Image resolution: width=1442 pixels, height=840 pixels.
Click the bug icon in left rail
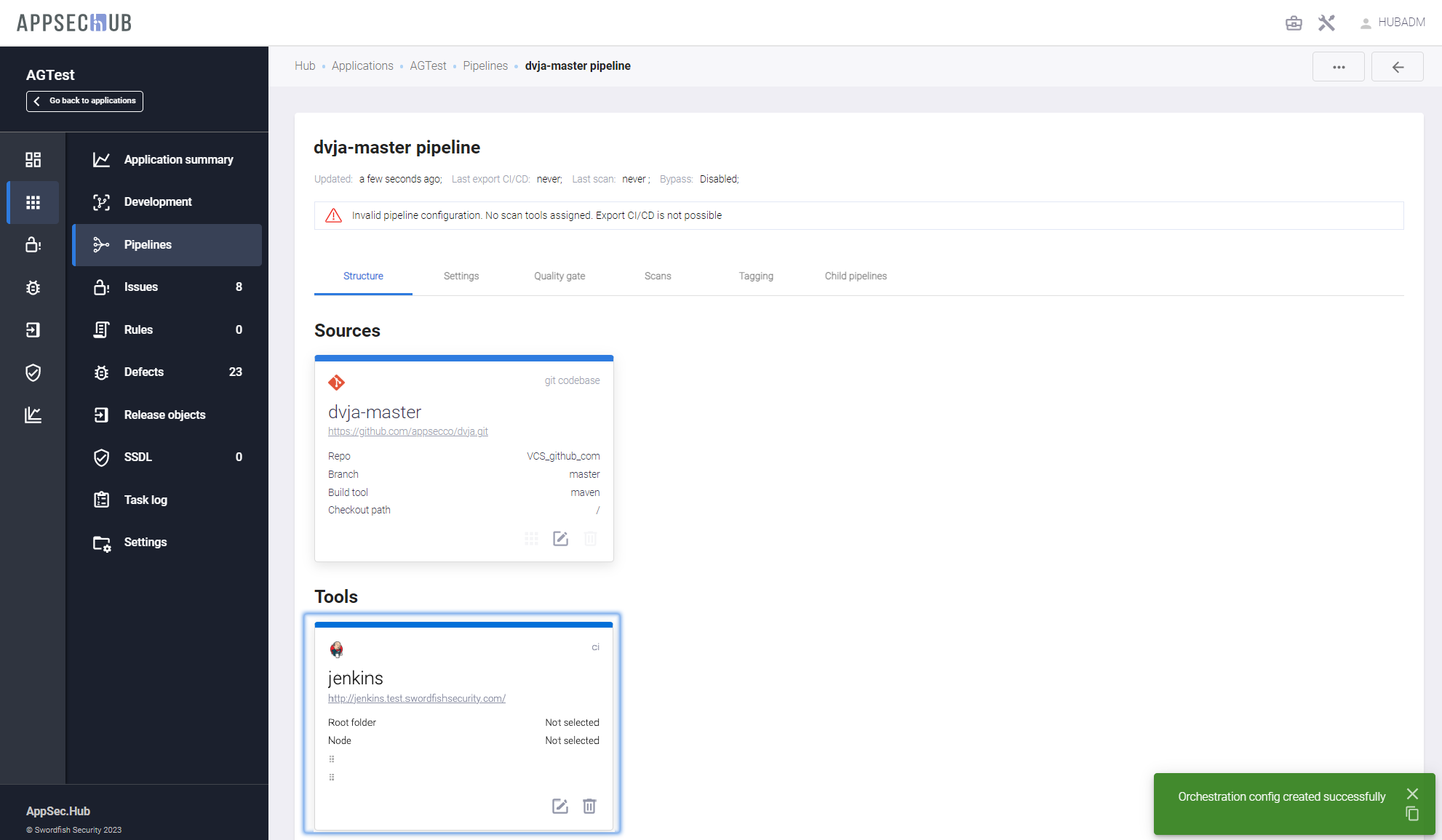click(x=33, y=287)
